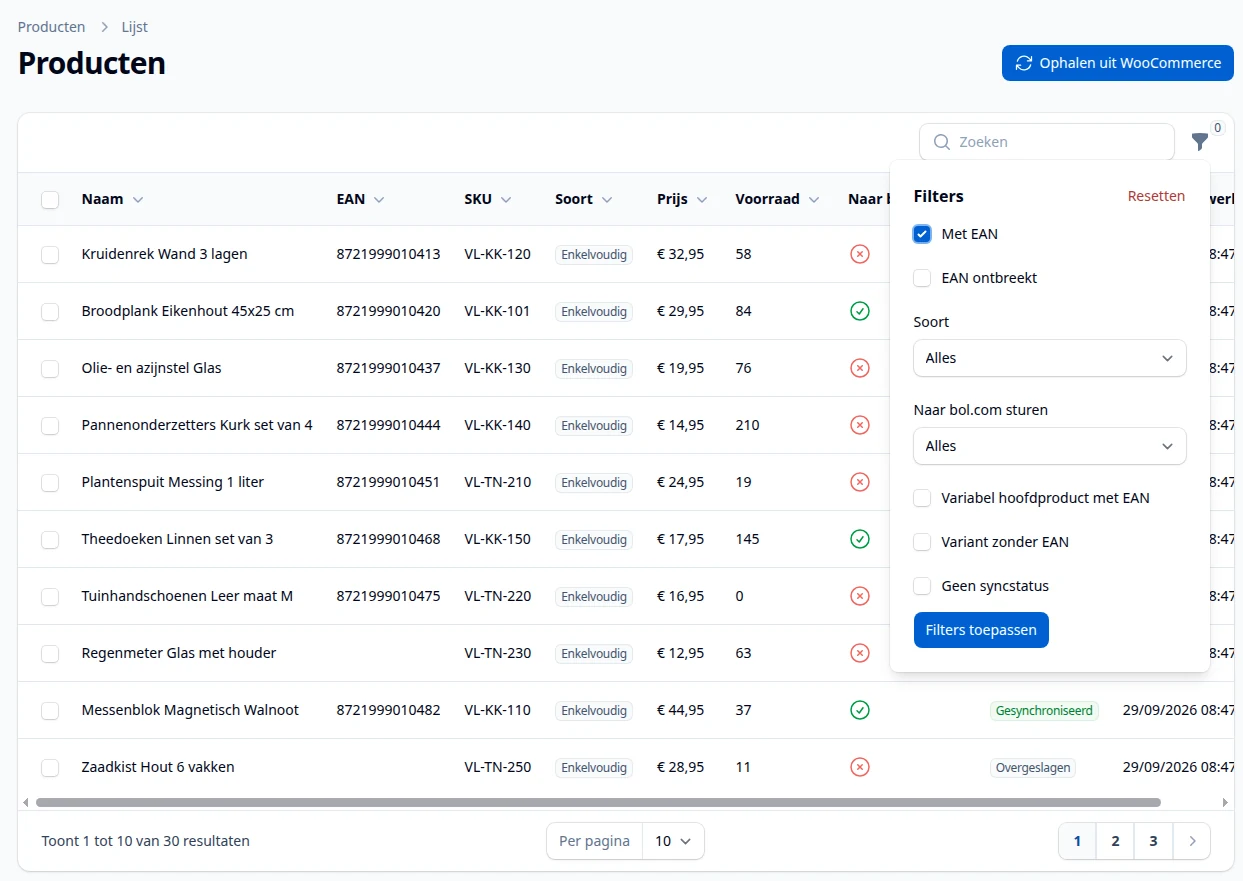This screenshot has width=1243, height=881.
Task: Focus the Zoeken search field
Action: coord(1047,142)
